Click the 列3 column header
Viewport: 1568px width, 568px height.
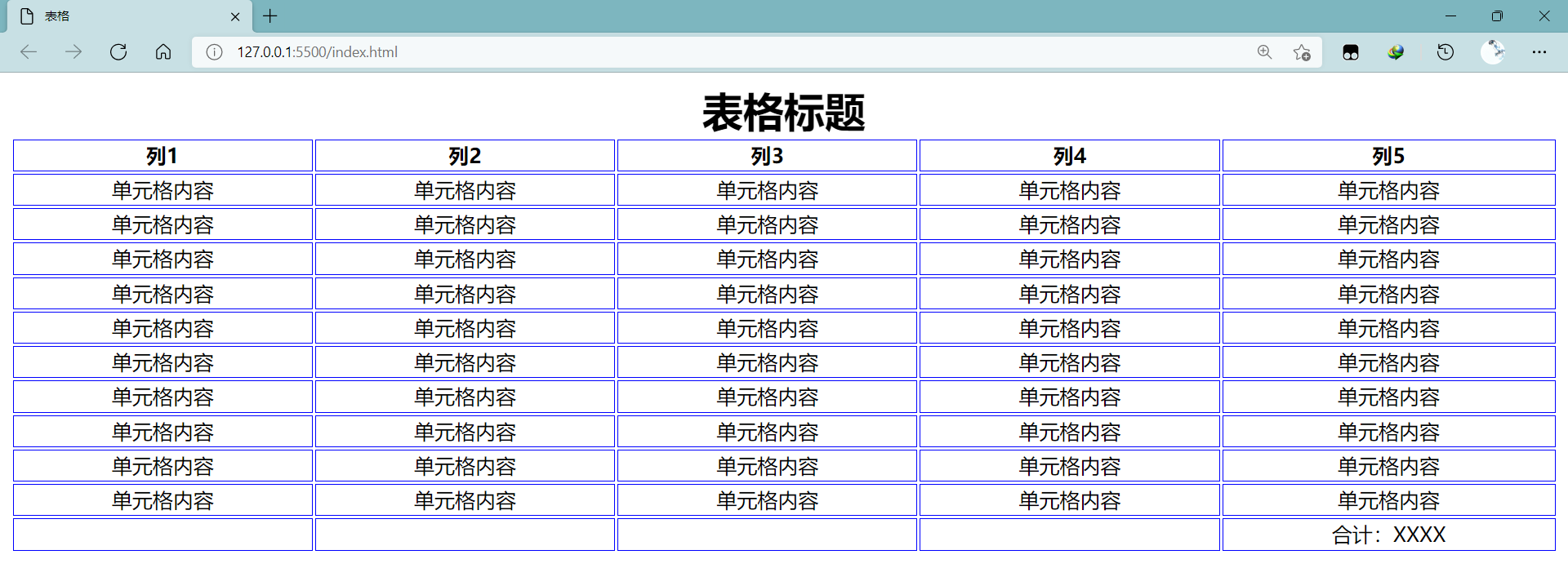click(767, 156)
